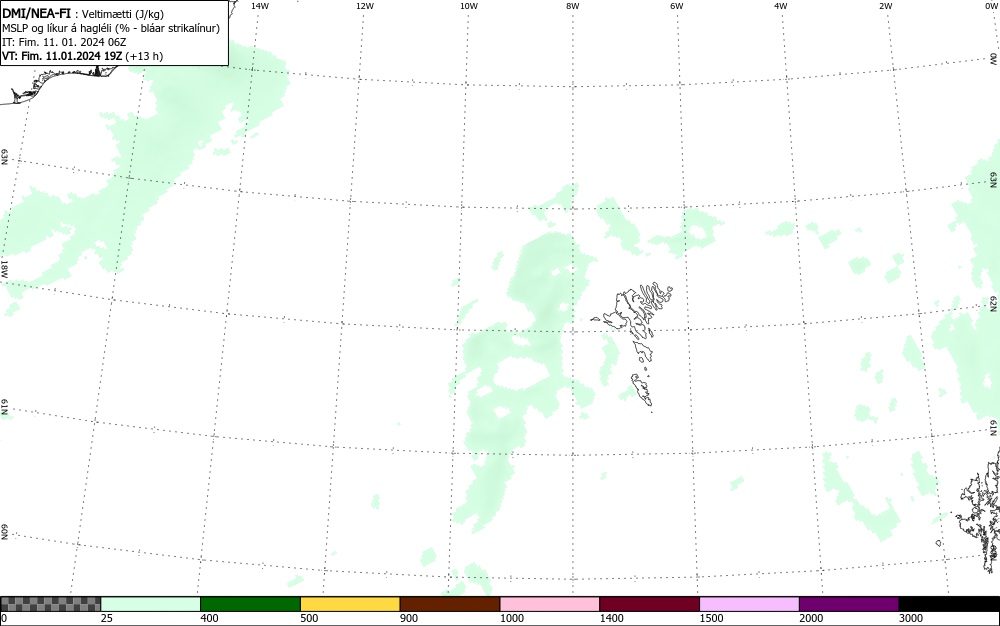Click the light green 25-400 legend swatch
The height and width of the screenshot is (626, 1000).
point(151,604)
